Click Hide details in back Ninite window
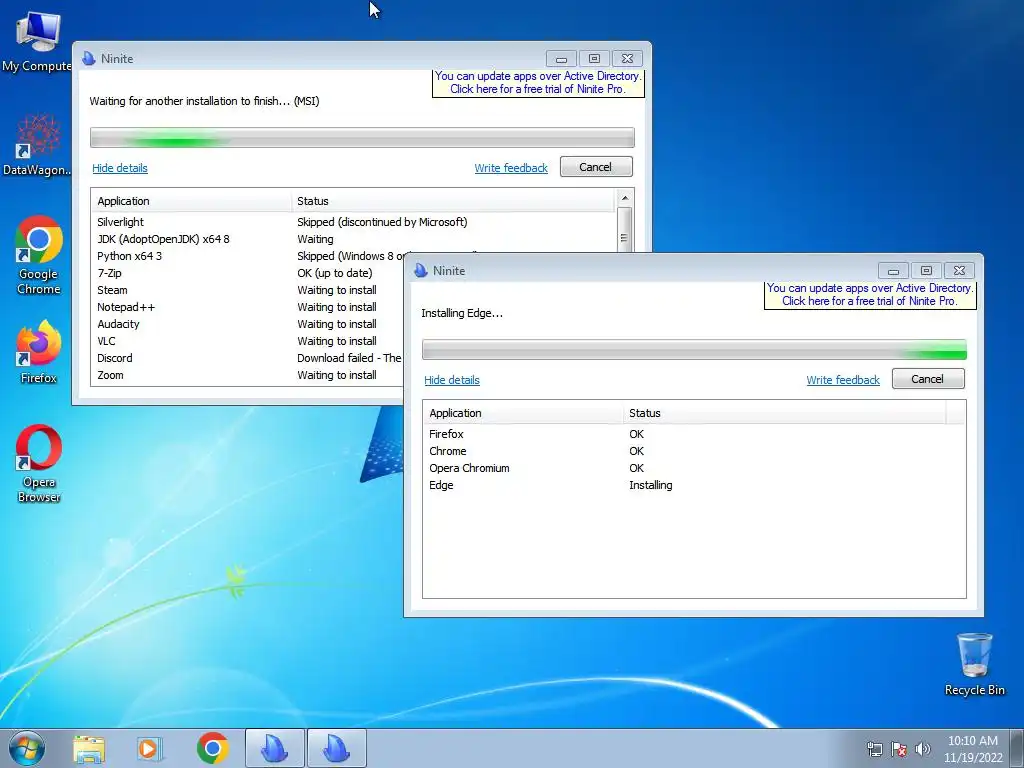This screenshot has width=1024, height=768. [x=120, y=168]
